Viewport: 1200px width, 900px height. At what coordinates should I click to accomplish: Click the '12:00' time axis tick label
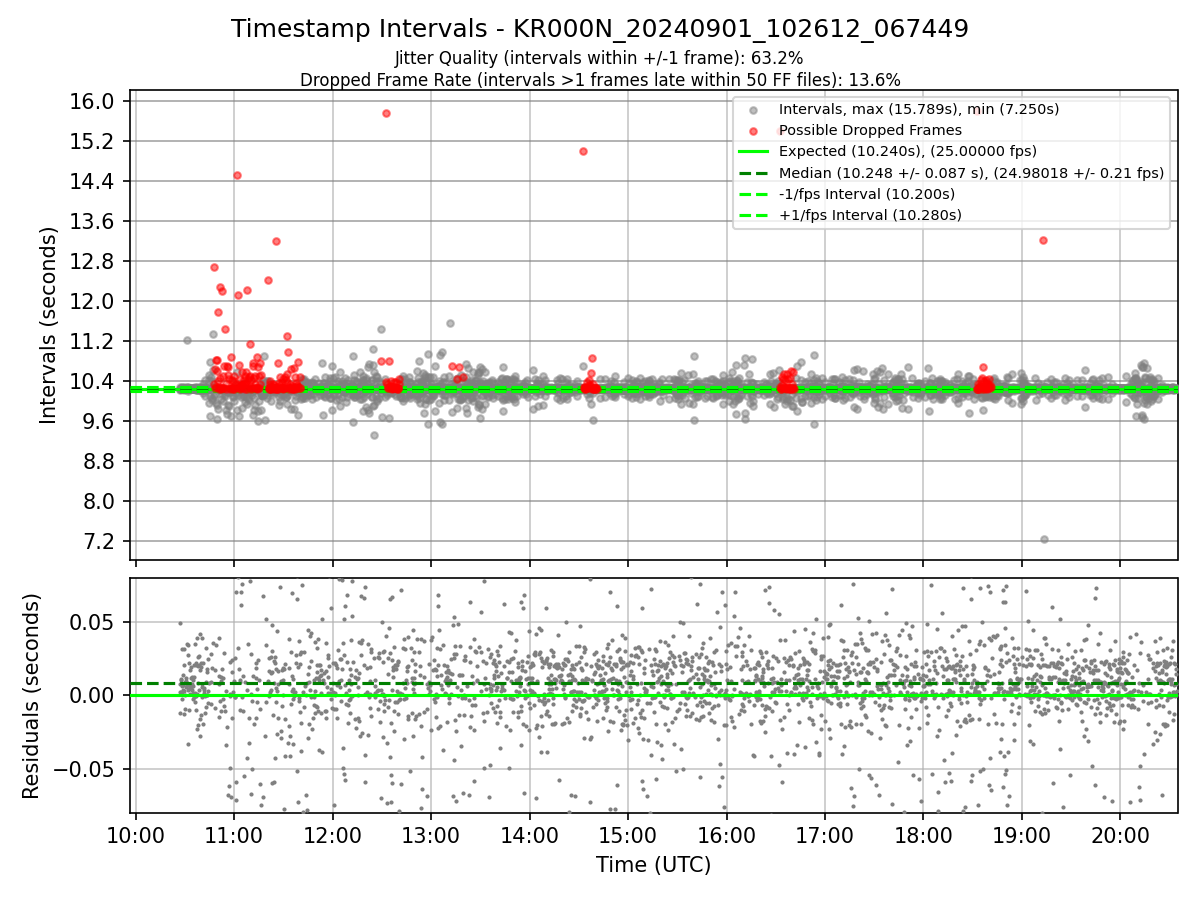[x=332, y=834]
